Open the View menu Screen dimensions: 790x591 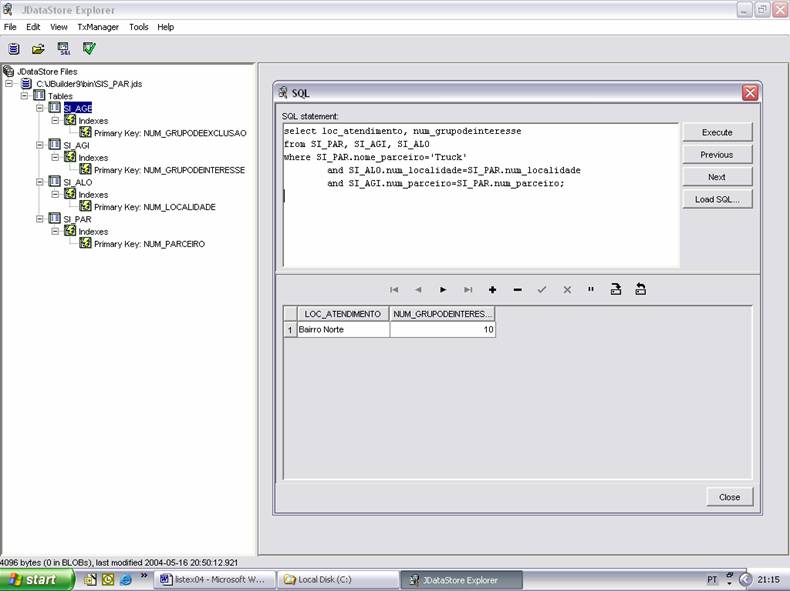58,27
